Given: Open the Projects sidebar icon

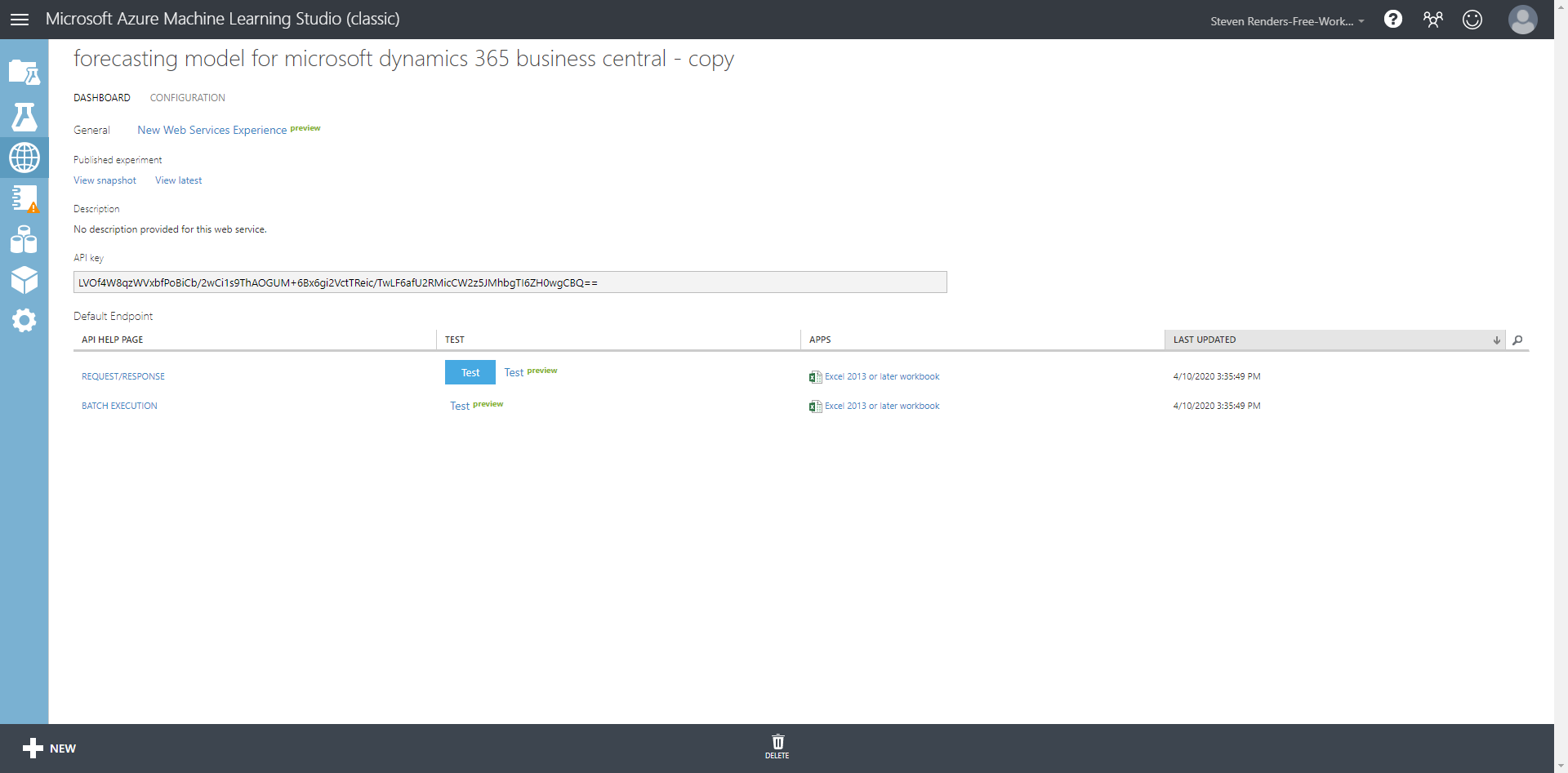Looking at the screenshot, I should click(x=24, y=73).
